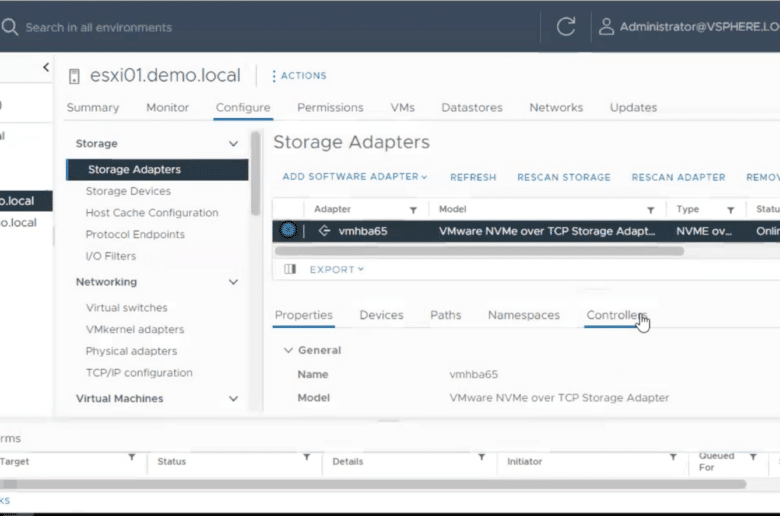This screenshot has height=516, width=780.
Task: Click the Adapter column header
Action: (x=332, y=209)
